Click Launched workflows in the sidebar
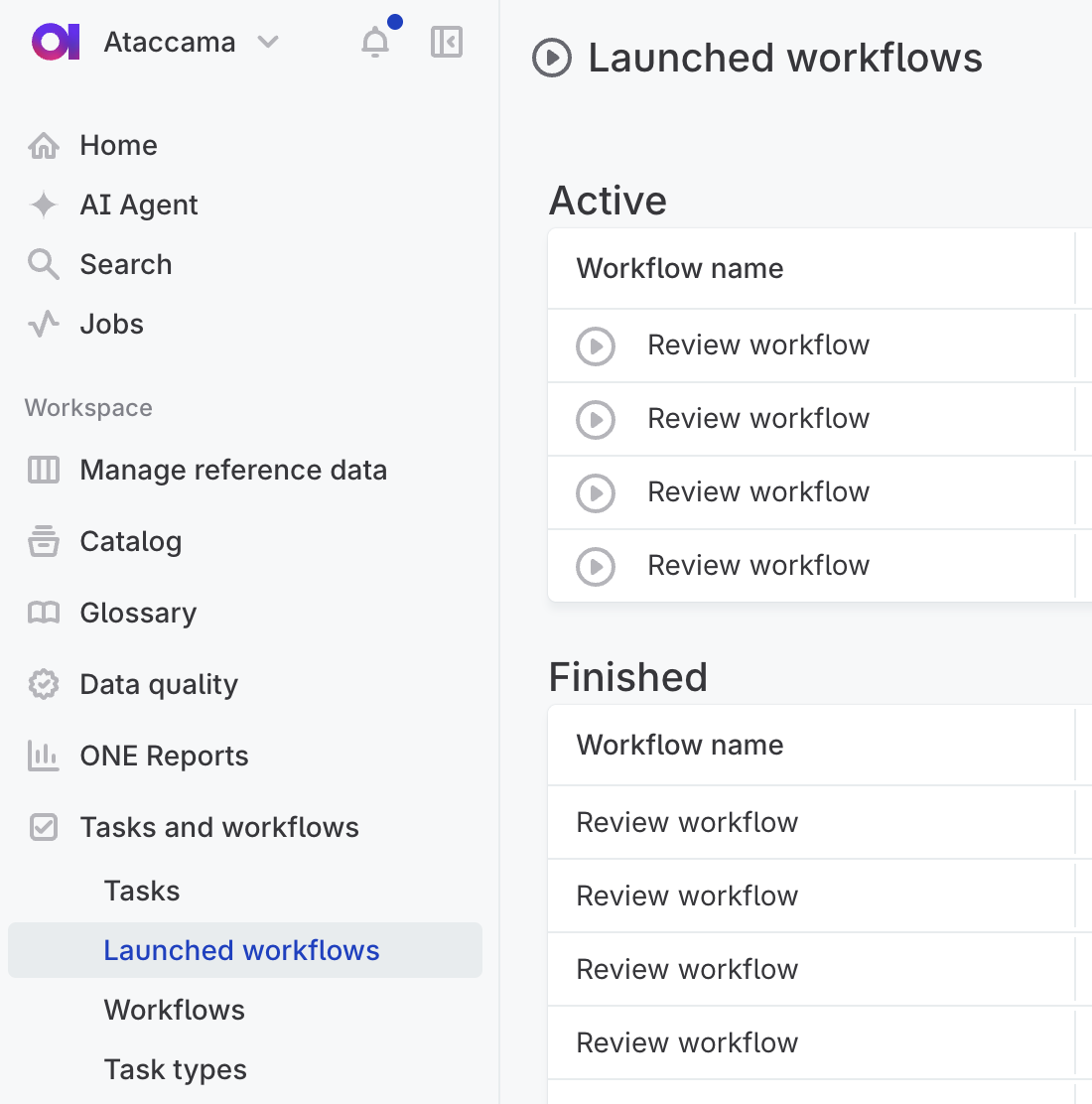This screenshot has width=1092, height=1104. pos(241,950)
